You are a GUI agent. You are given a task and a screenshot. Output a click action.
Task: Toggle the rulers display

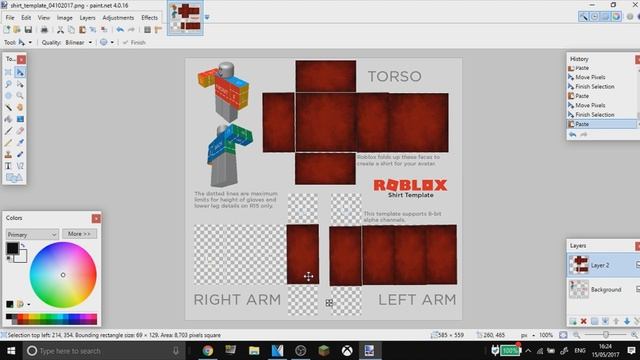158,30
